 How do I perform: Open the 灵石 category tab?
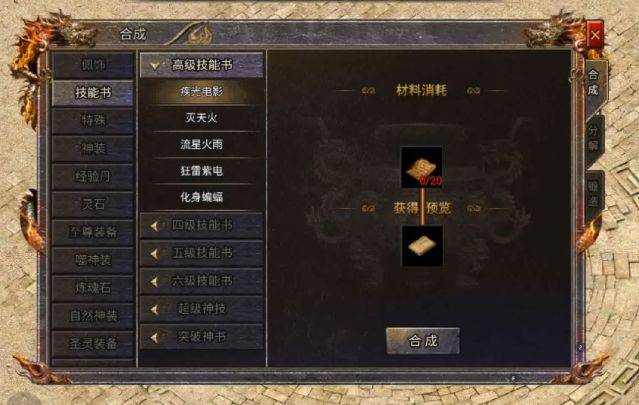coord(93,204)
